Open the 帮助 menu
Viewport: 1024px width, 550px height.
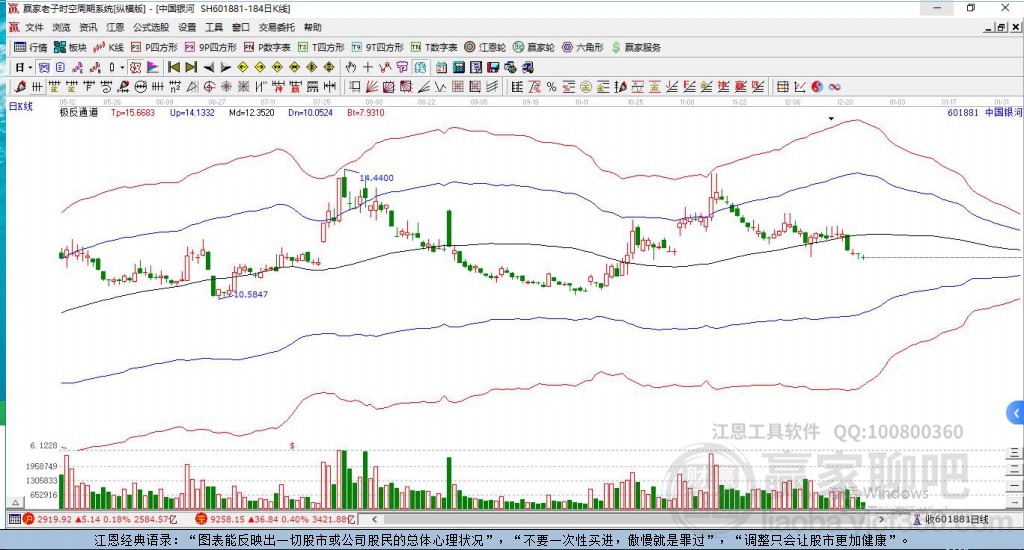coord(312,27)
